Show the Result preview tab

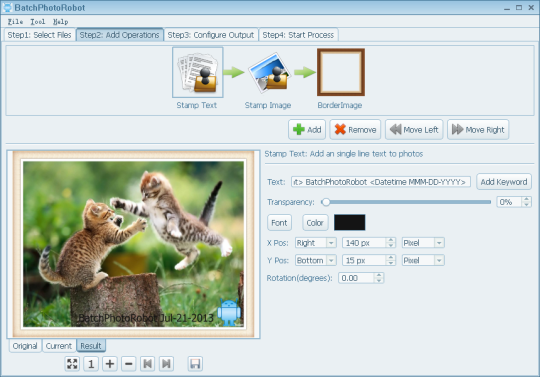(x=91, y=346)
